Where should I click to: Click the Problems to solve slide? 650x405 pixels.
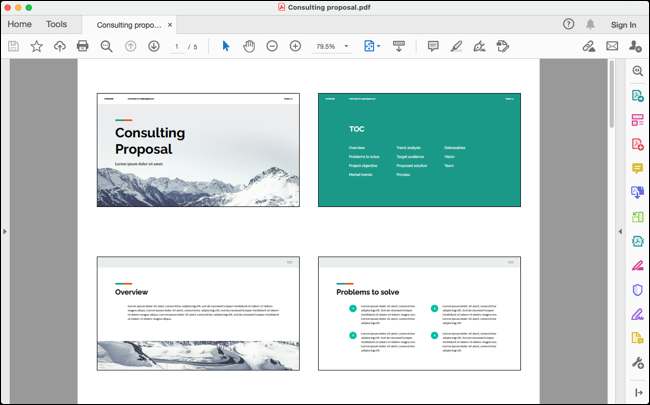tap(420, 313)
